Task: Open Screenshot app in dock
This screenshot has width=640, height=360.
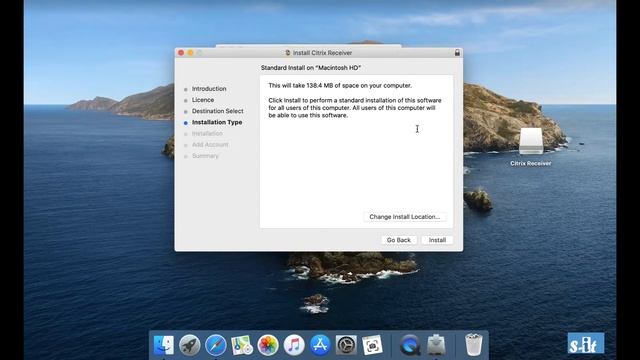Action: [x=372, y=345]
